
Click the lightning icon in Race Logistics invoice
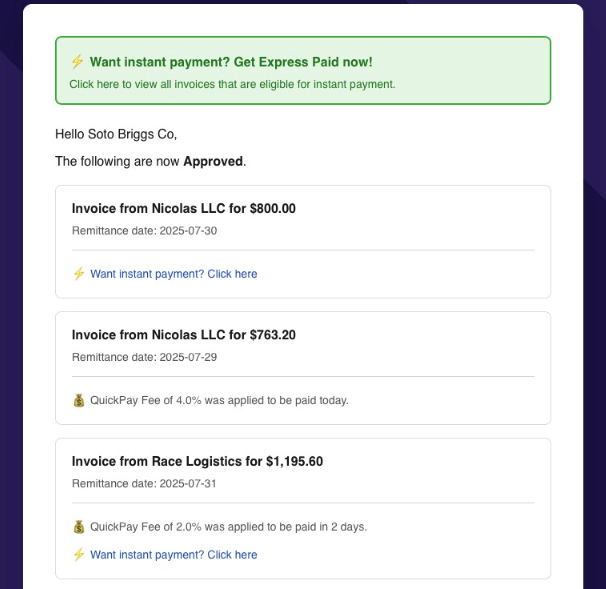79,555
